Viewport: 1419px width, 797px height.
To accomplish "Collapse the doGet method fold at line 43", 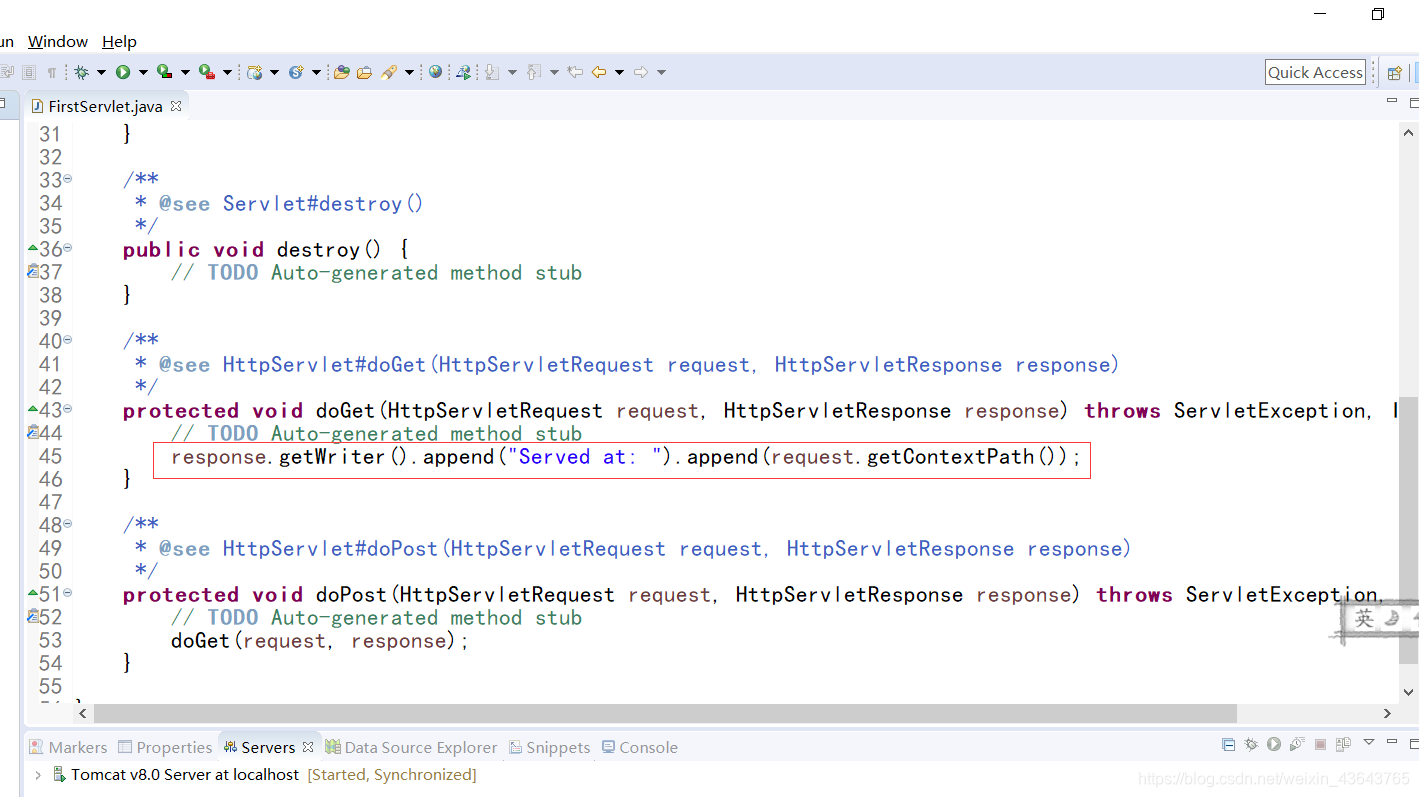I will point(67,410).
